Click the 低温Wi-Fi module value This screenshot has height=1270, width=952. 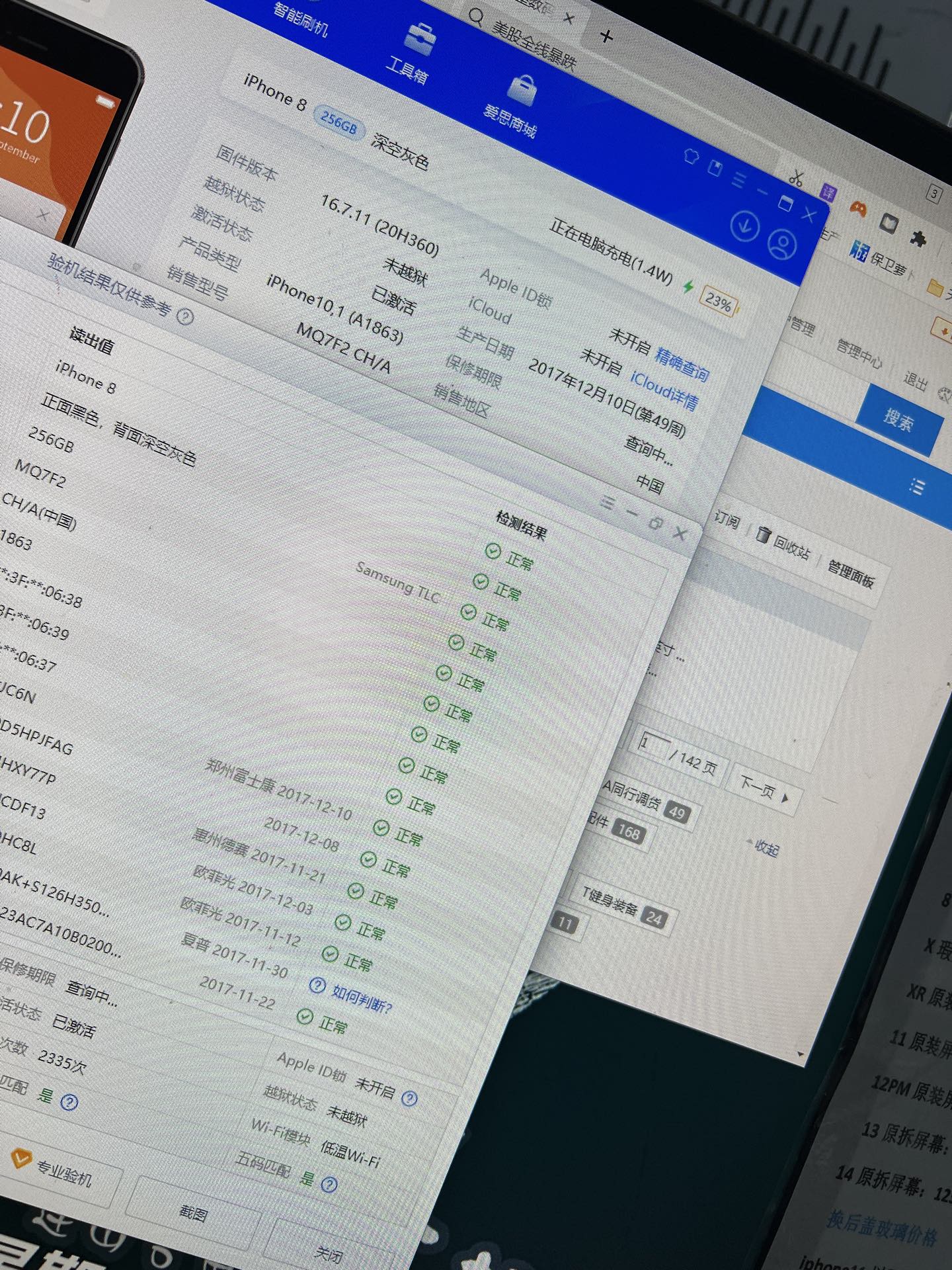point(350,1154)
